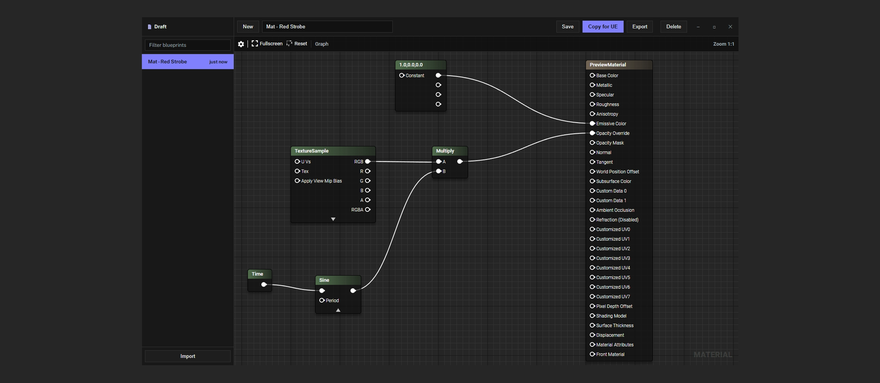Click the Surface Thickness pin label

point(615,325)
